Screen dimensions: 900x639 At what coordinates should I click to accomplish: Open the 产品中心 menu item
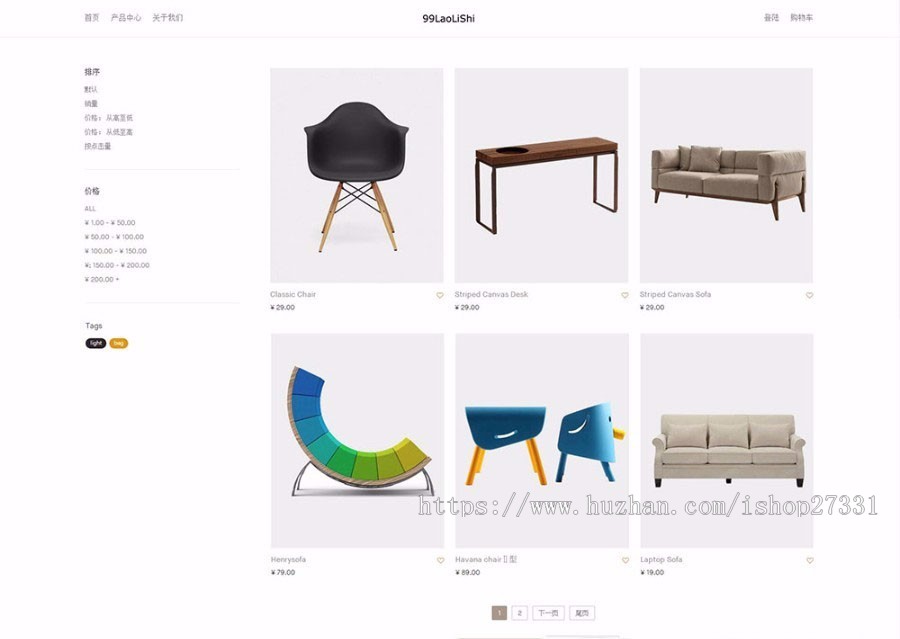pyautogui.click(x=126, y=18)
